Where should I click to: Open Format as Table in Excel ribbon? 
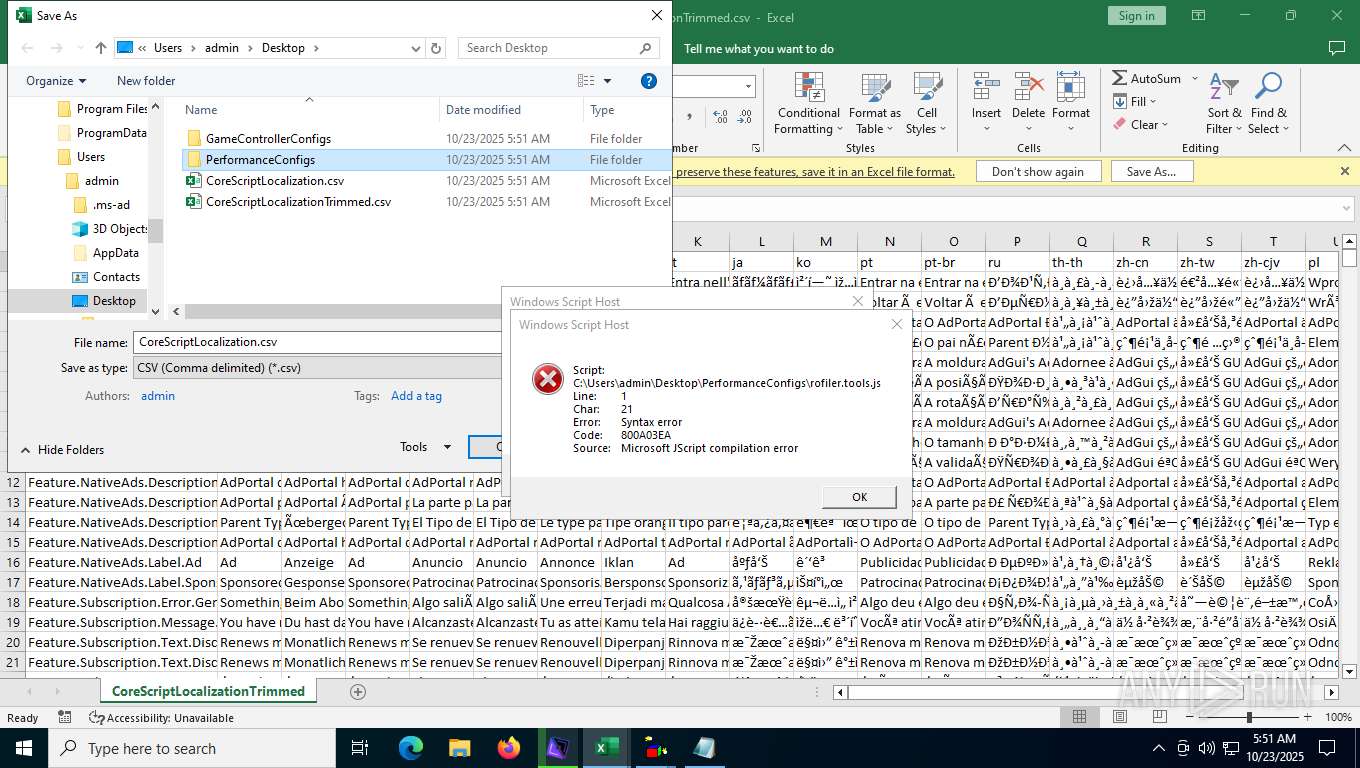(875, 104)
